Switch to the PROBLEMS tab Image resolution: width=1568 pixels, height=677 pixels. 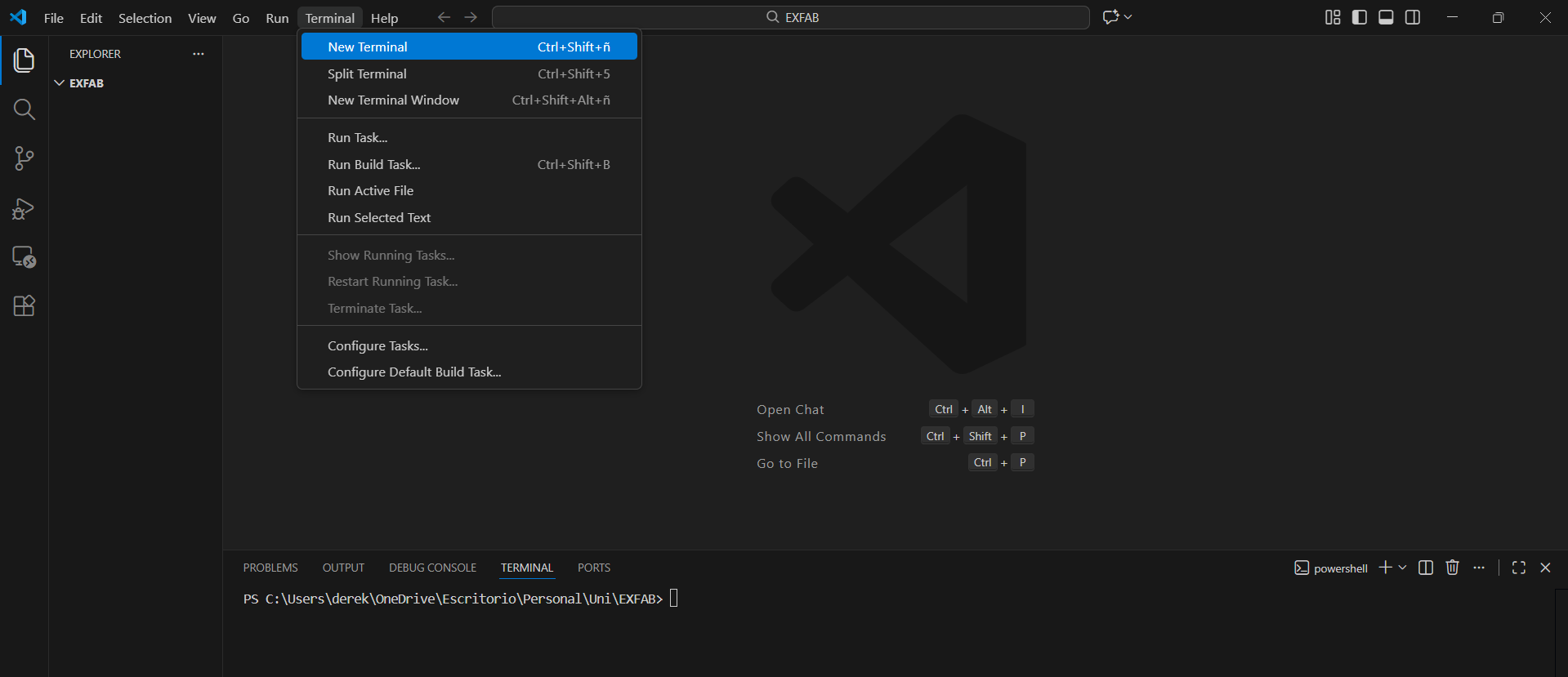point(270,568)
